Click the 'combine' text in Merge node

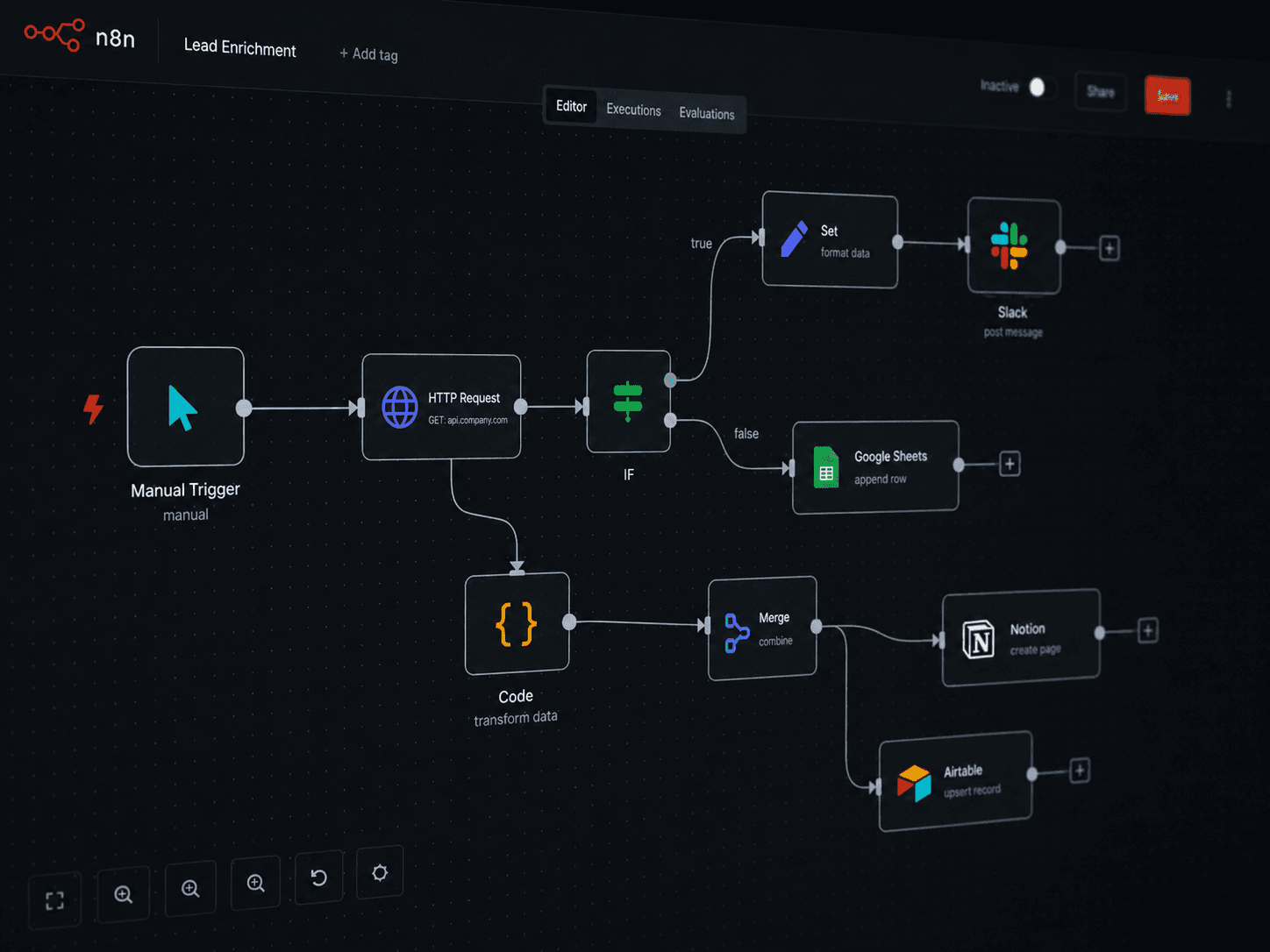pos(775,642)
